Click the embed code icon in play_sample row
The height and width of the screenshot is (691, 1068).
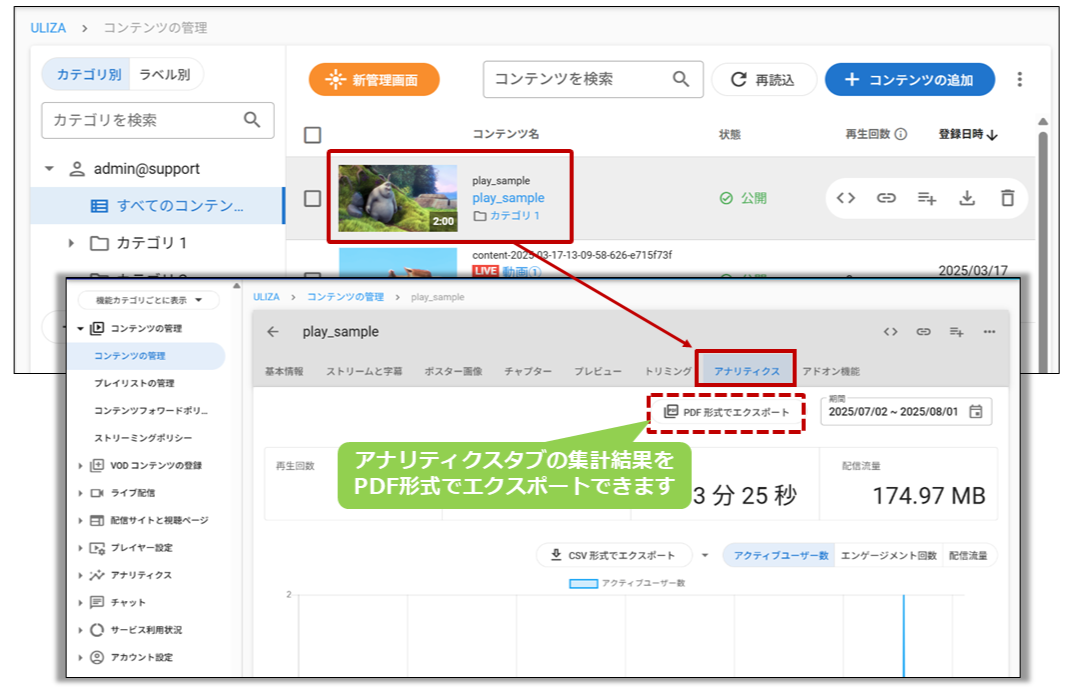click(845, 198)
